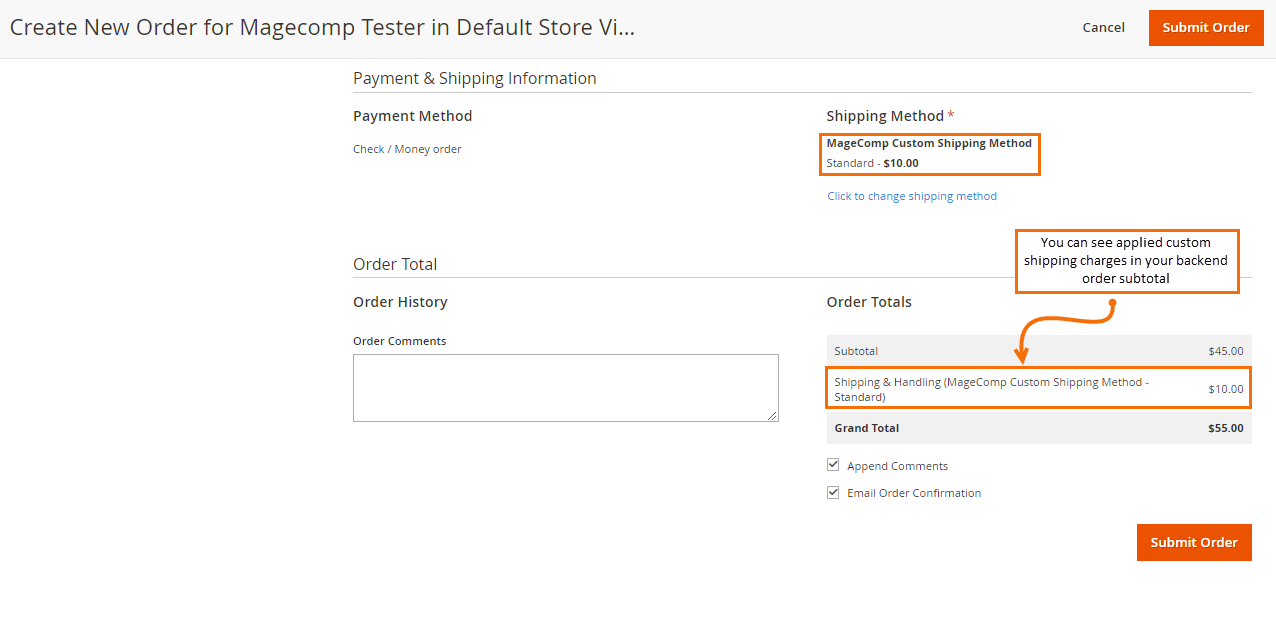
Task: Click the Order Total section heading
Action: coord(395,264)
